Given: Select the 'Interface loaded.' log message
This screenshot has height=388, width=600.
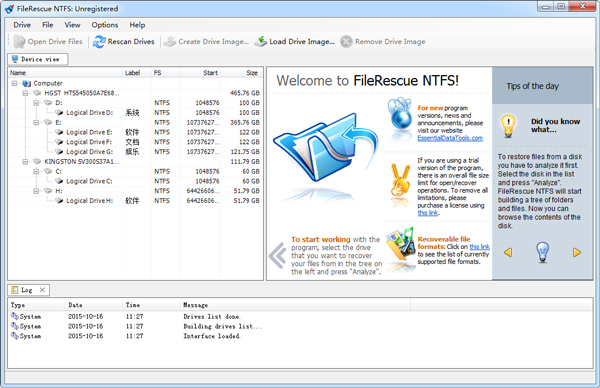Looking at the screenshot, I should pos(212,336).
